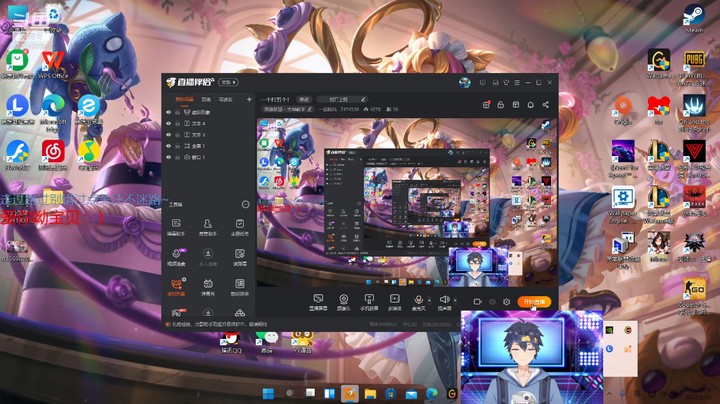This screenshot has width=720, height=404.
Task: Hide the 窗口 1 layer
Action: 169,157
